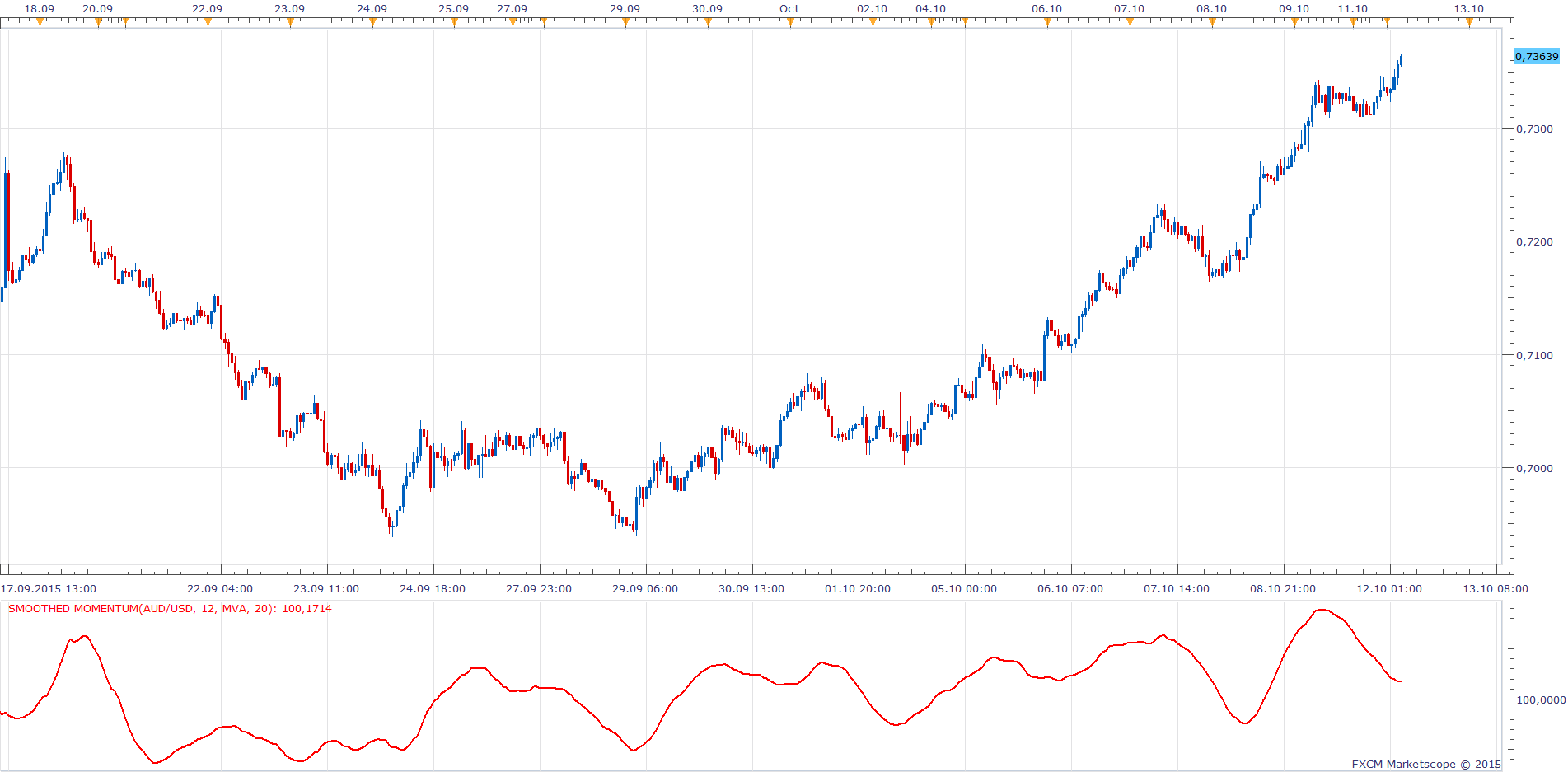This screenshot has height=772, width=1568.
Task: Click the 17.09.2015 13:00 time label
Action: tap(49, 589)
